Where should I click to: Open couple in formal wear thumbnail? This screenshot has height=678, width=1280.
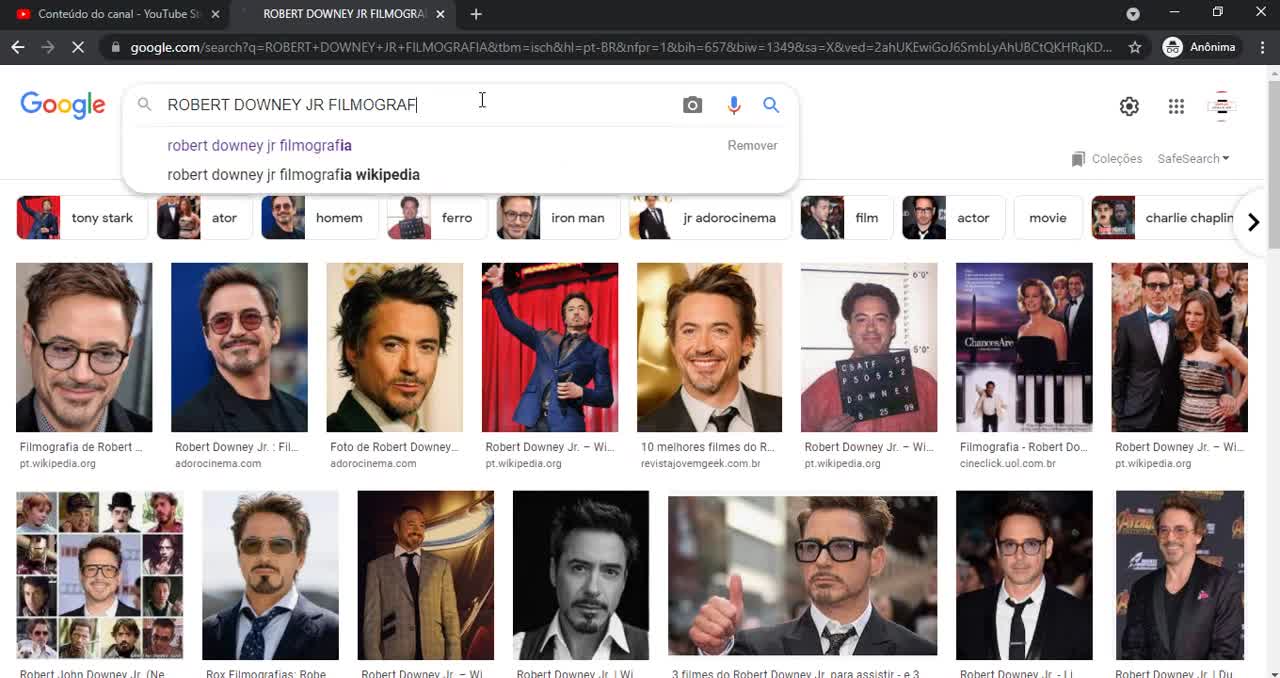[x=1180, y=347]
